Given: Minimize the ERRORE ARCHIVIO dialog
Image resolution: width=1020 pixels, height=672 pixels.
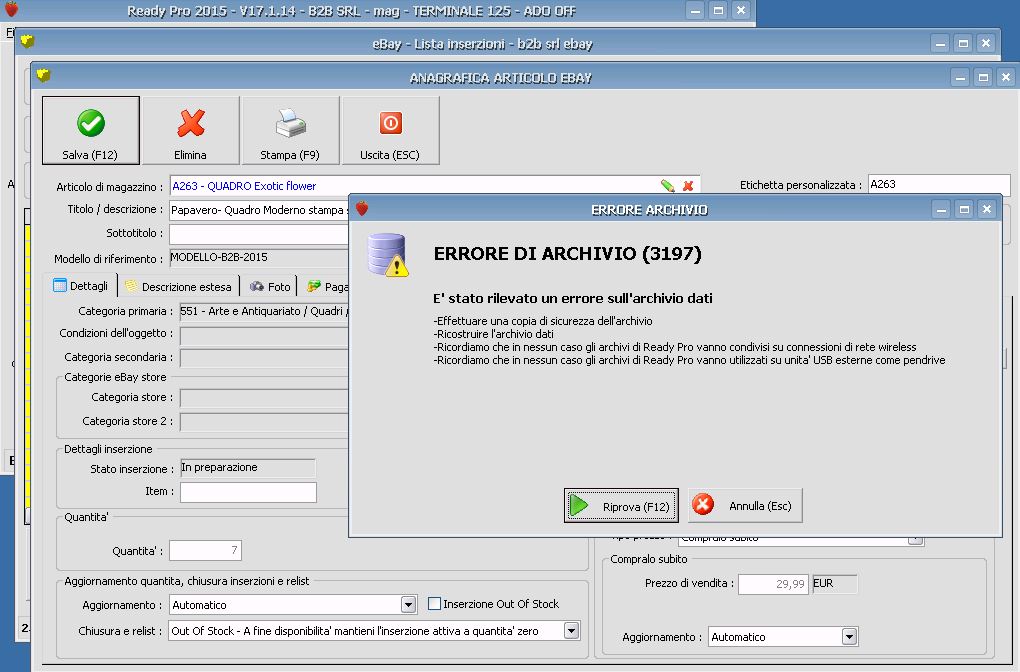Looking at the screenshot, I should coord(941,209).
